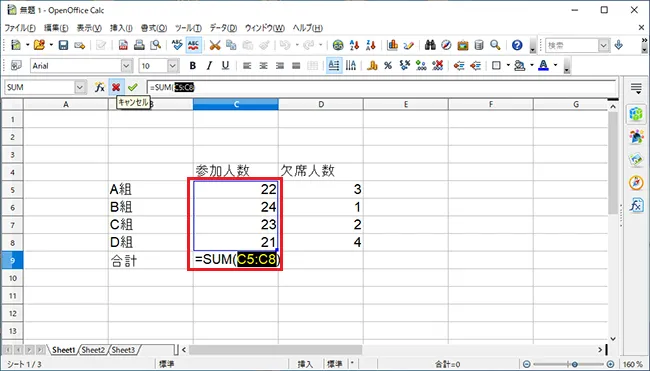Open the ファイル(F) menu
Image resolution: width=650 pixels, height=371 pixels.
[19, 28]
